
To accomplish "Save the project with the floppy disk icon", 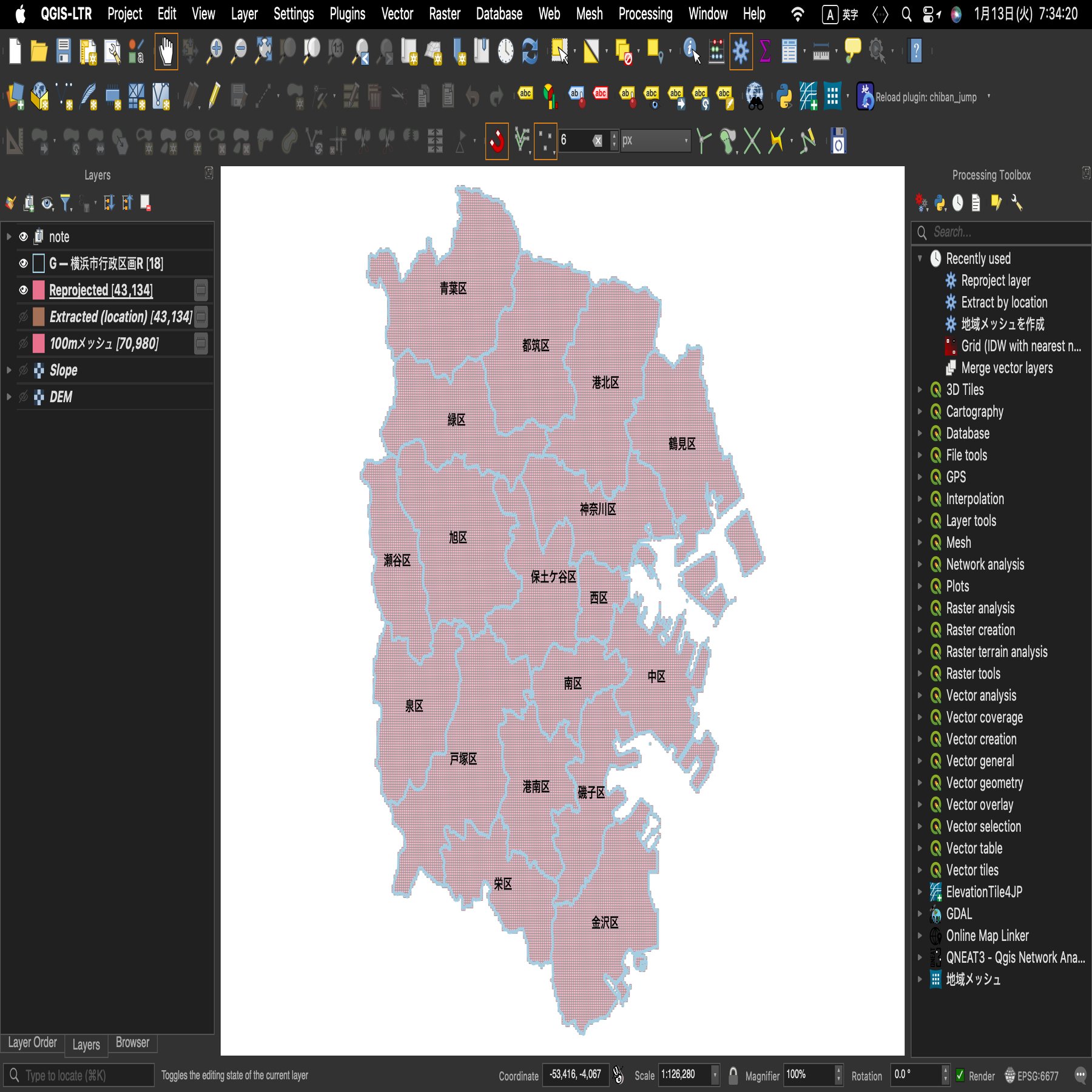I will 63,51.
